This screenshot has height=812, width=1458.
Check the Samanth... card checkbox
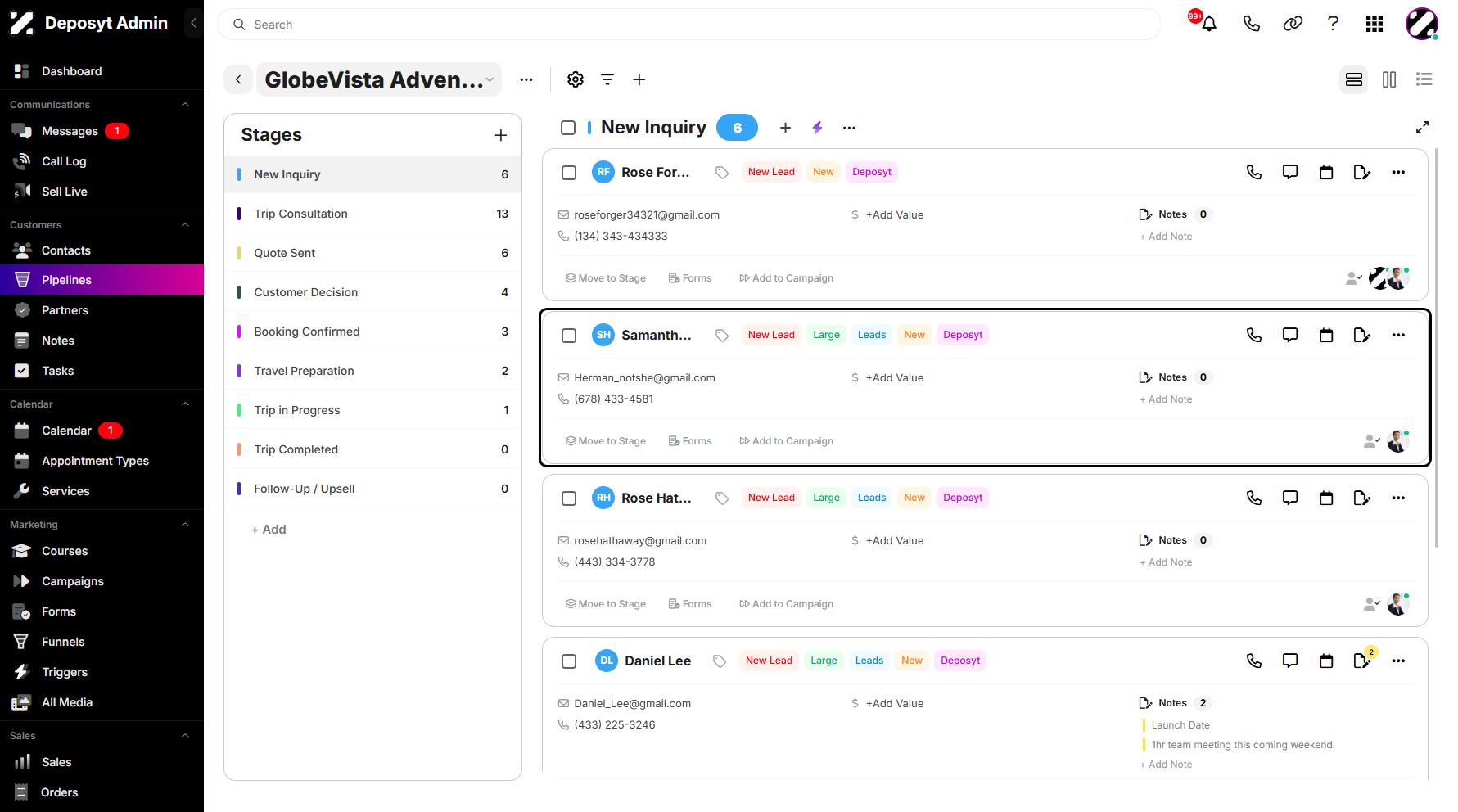(x=569, y=335)
